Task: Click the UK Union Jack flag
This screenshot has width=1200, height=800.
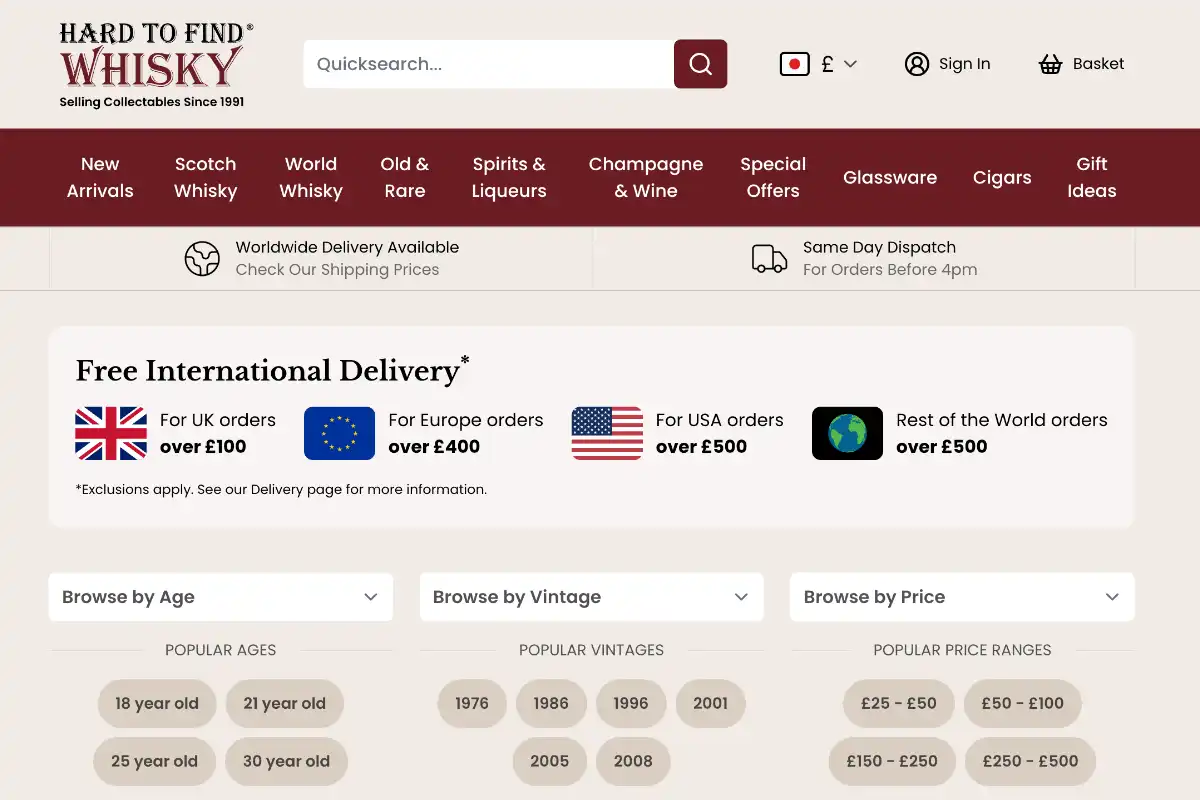Action: pyautogui.click(x=111, y=433)
